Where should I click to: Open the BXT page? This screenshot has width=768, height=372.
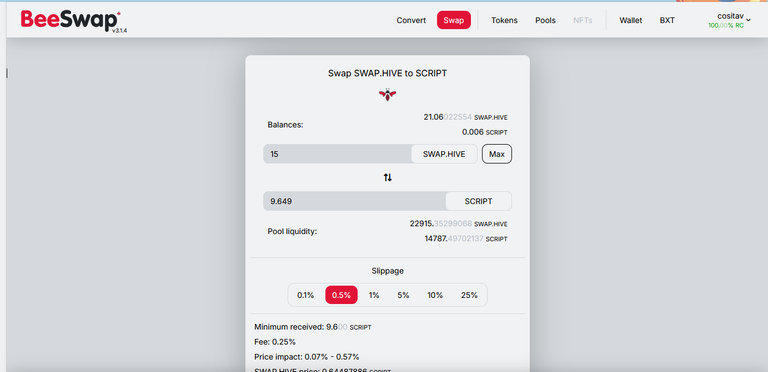[667, 20]
